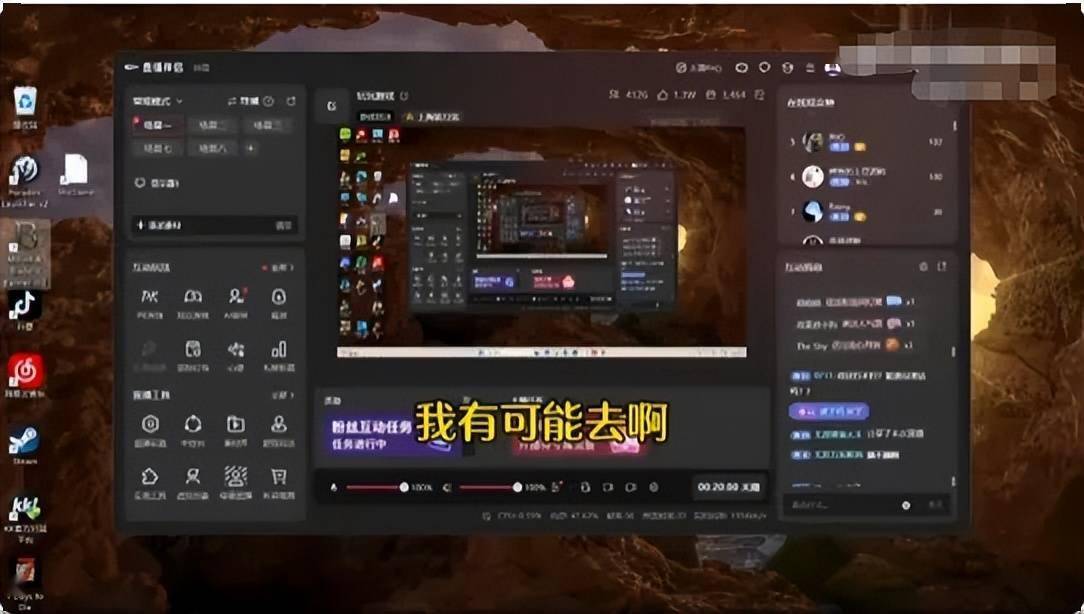The height and width of the screenshot is (614, 1084).
Task: Click the clear button on add material row
Action: (283, 225)
